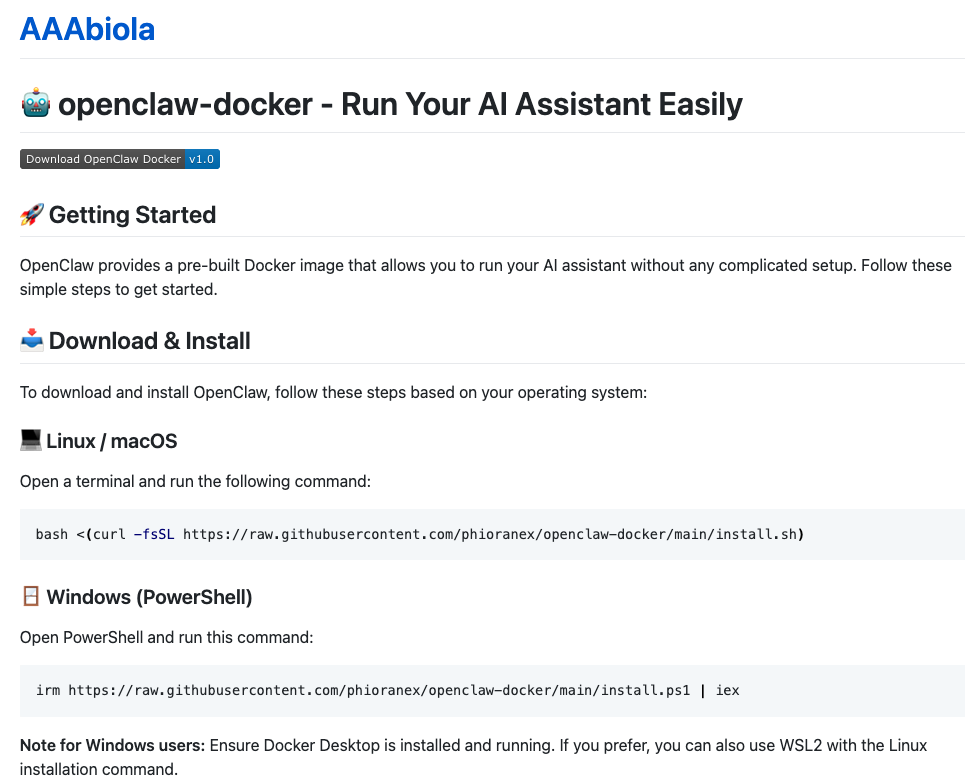Click inside the bash curl command block
This screenshot has height=782, width=965.
(880, 534)
